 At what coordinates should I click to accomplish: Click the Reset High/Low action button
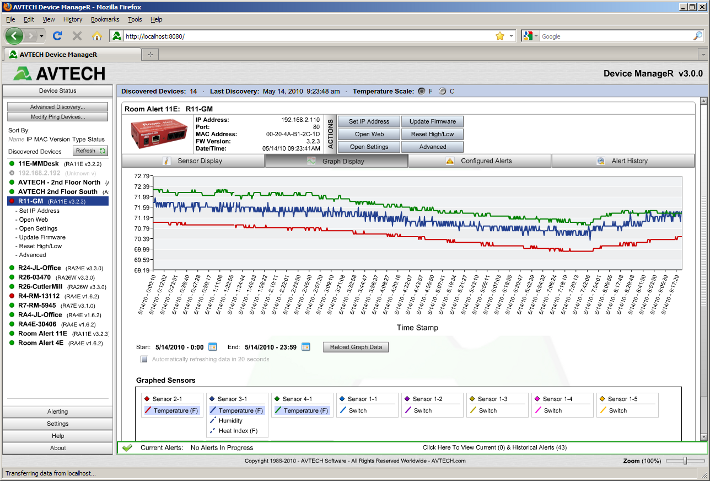pyautogui.click(x=432, y=134)
